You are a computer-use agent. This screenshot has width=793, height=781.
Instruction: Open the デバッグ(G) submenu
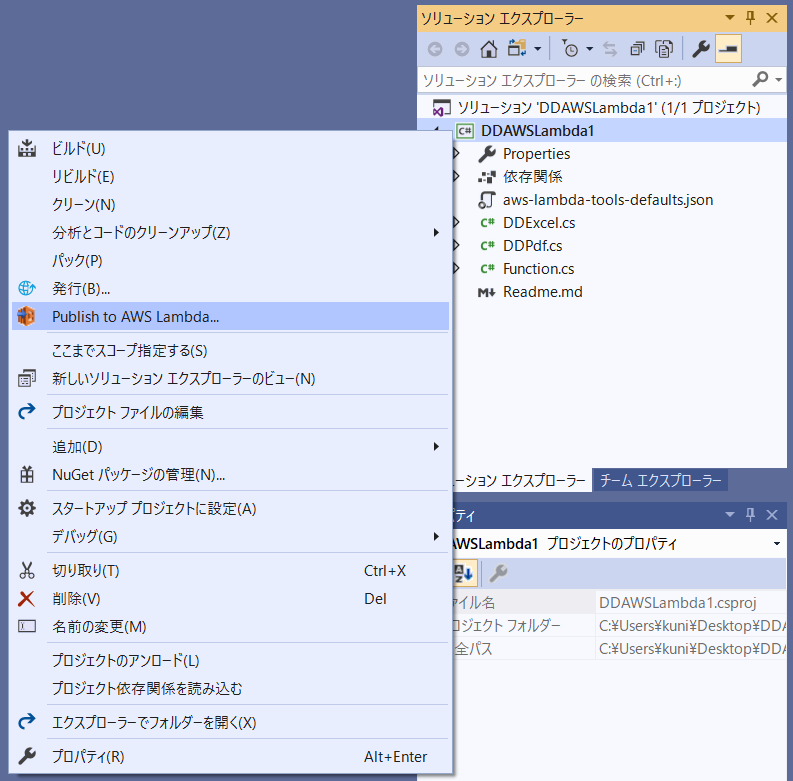point(230,536)
